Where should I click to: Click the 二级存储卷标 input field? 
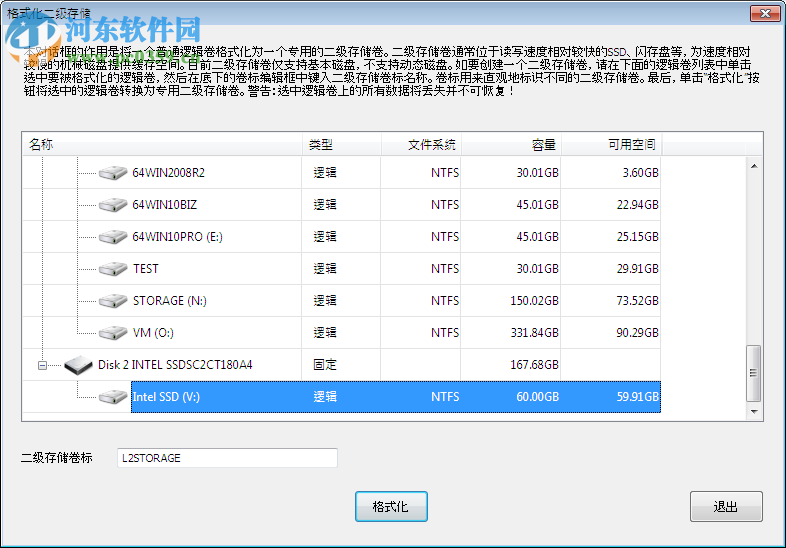227,458
